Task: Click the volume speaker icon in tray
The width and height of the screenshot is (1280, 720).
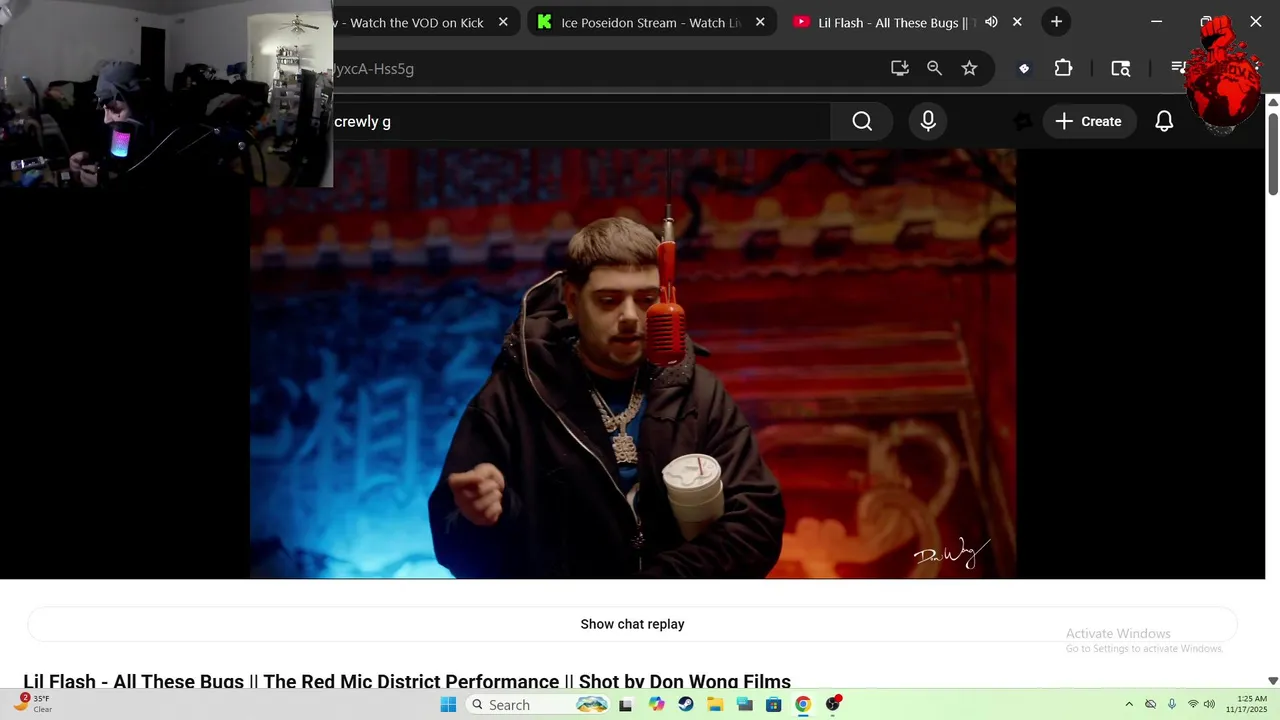Action: (1209, 704)
